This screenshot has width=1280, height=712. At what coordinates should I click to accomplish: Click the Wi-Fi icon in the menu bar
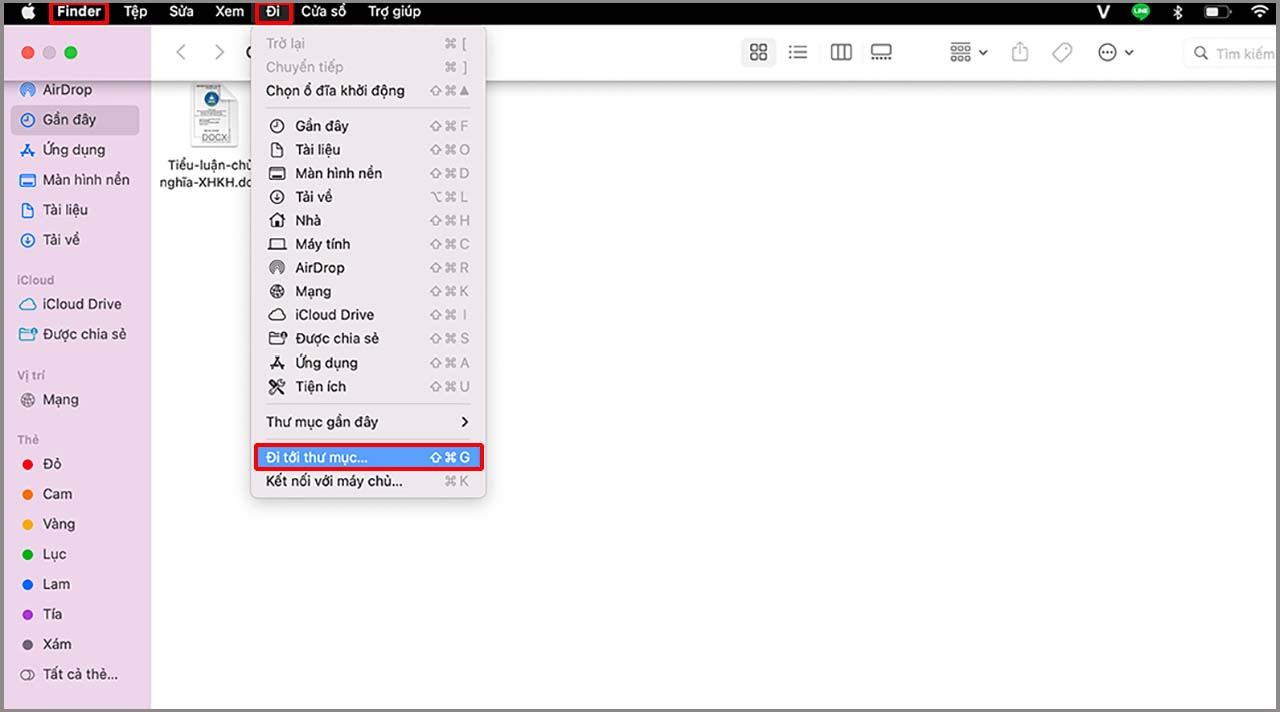1259,13
